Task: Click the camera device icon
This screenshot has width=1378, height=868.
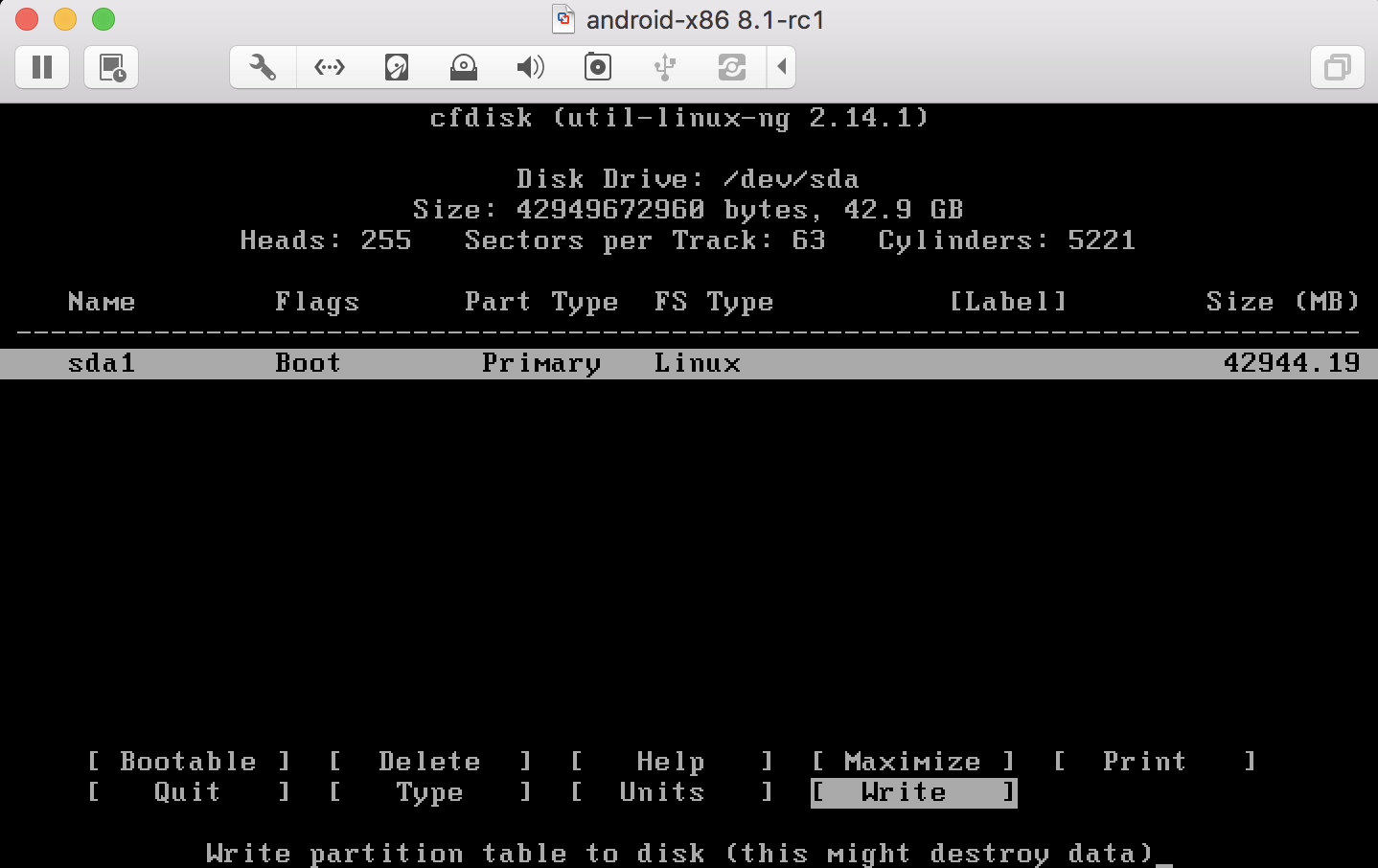Action: (x=597, y=67)
